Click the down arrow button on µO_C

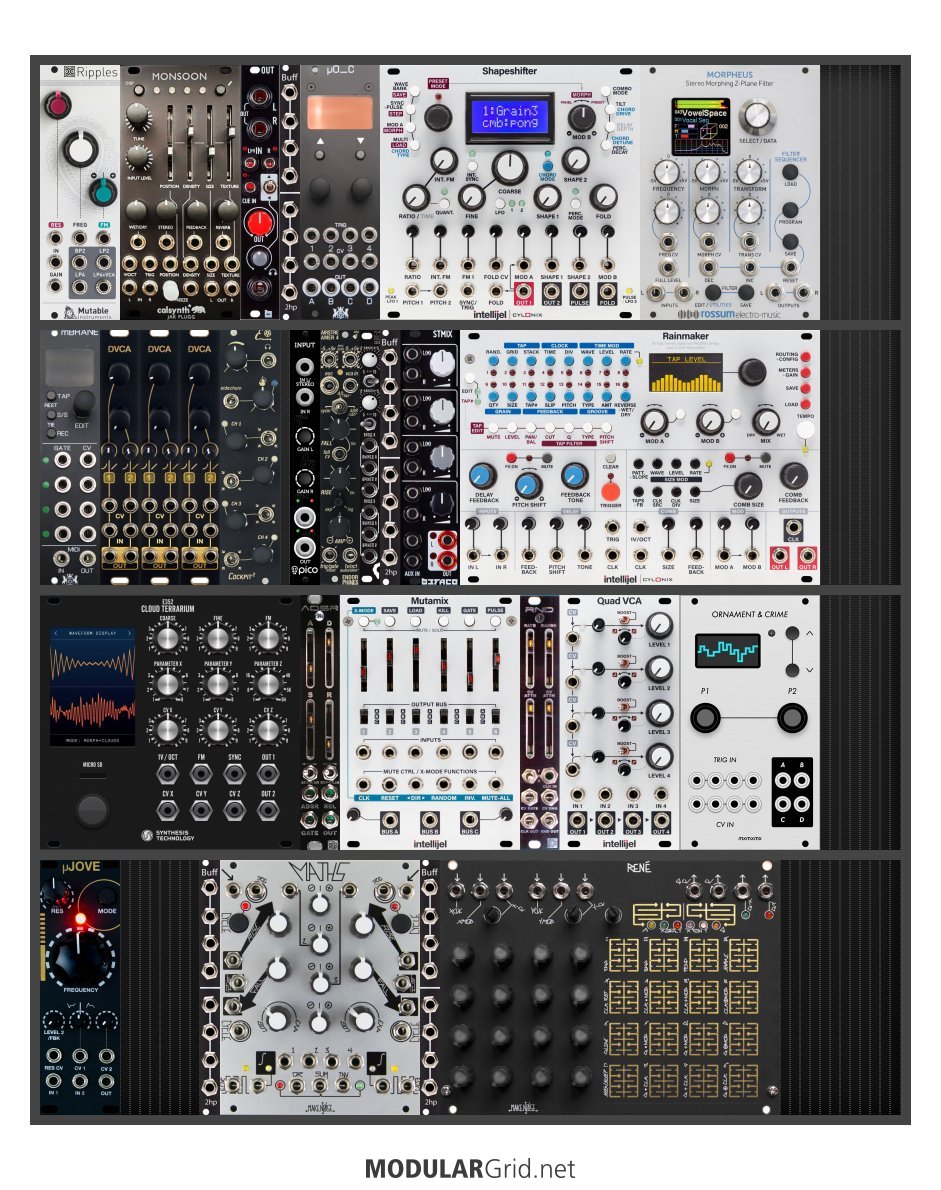pos(360,154)
